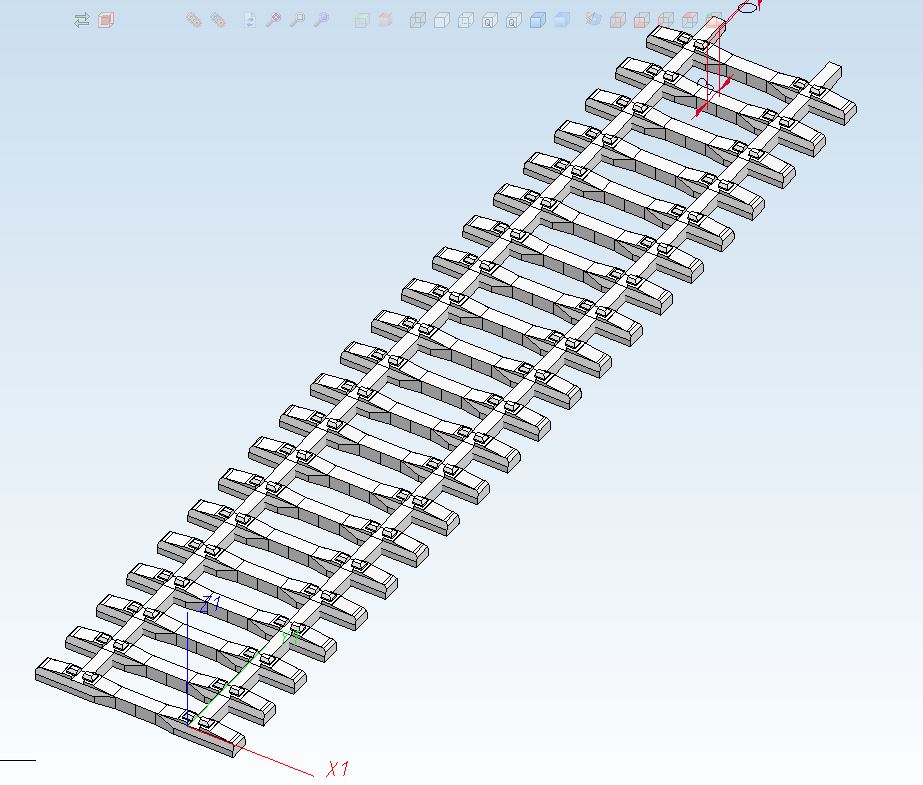923x785 pixels.
Task: Select the cube with dashed hidden lines mode
Action: pyautogui.click(x=466, y=21)
